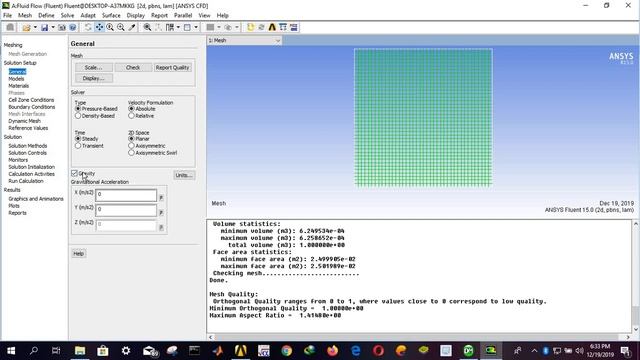Image resolution: width=640 pixels, height=360 pixels.
Task: Click the blue panels toolbar icon at the right end
Action: coord(294,27)
